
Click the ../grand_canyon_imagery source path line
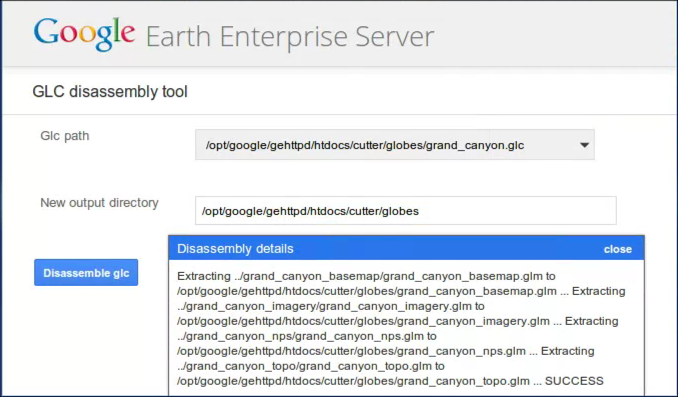(x=331, y=306)
